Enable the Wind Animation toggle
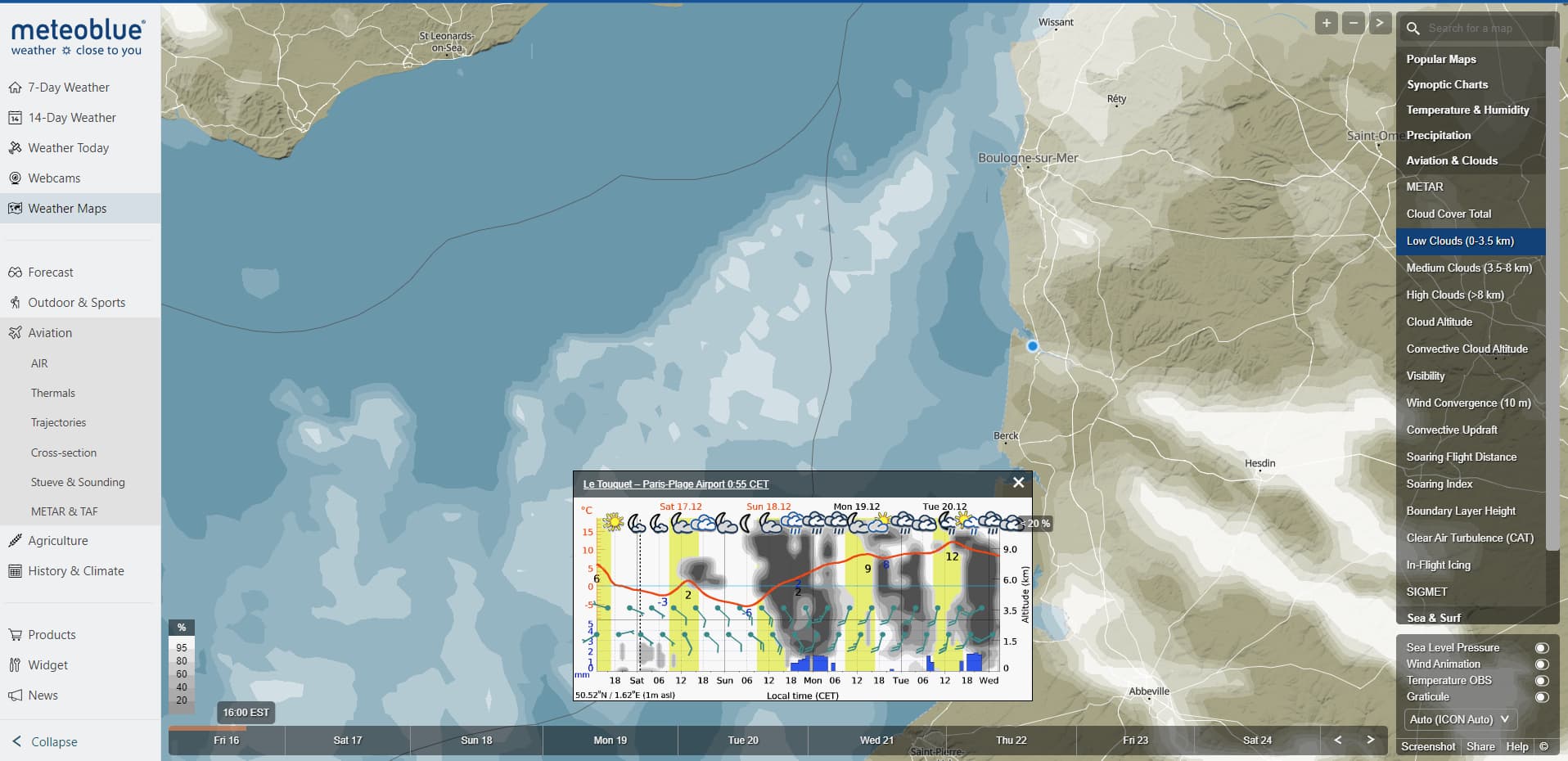The image size is (1568, 761). pos(1542,664)
